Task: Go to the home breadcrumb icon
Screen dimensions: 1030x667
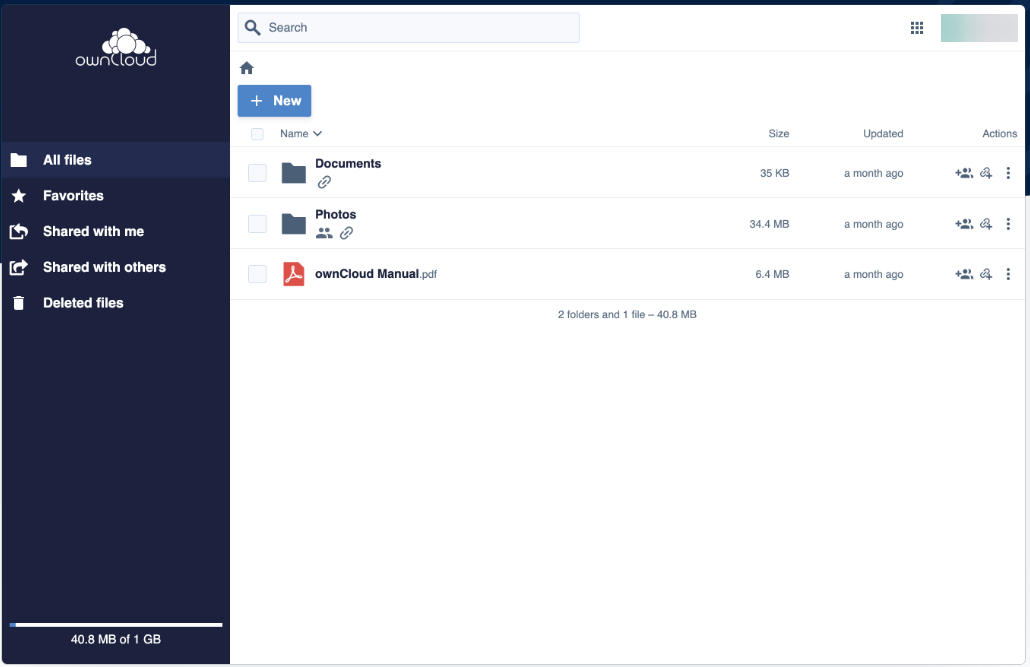Action: tap(247, 68)
